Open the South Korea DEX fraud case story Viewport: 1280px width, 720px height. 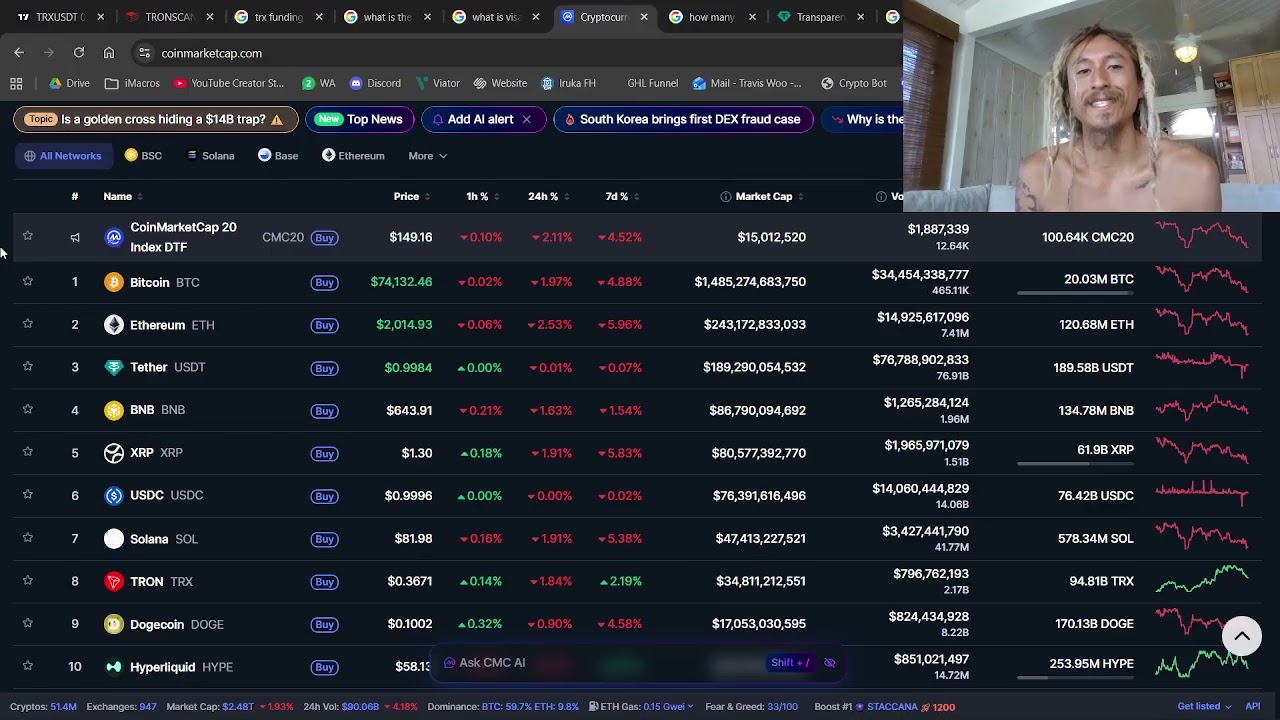[x=683, y=119]
